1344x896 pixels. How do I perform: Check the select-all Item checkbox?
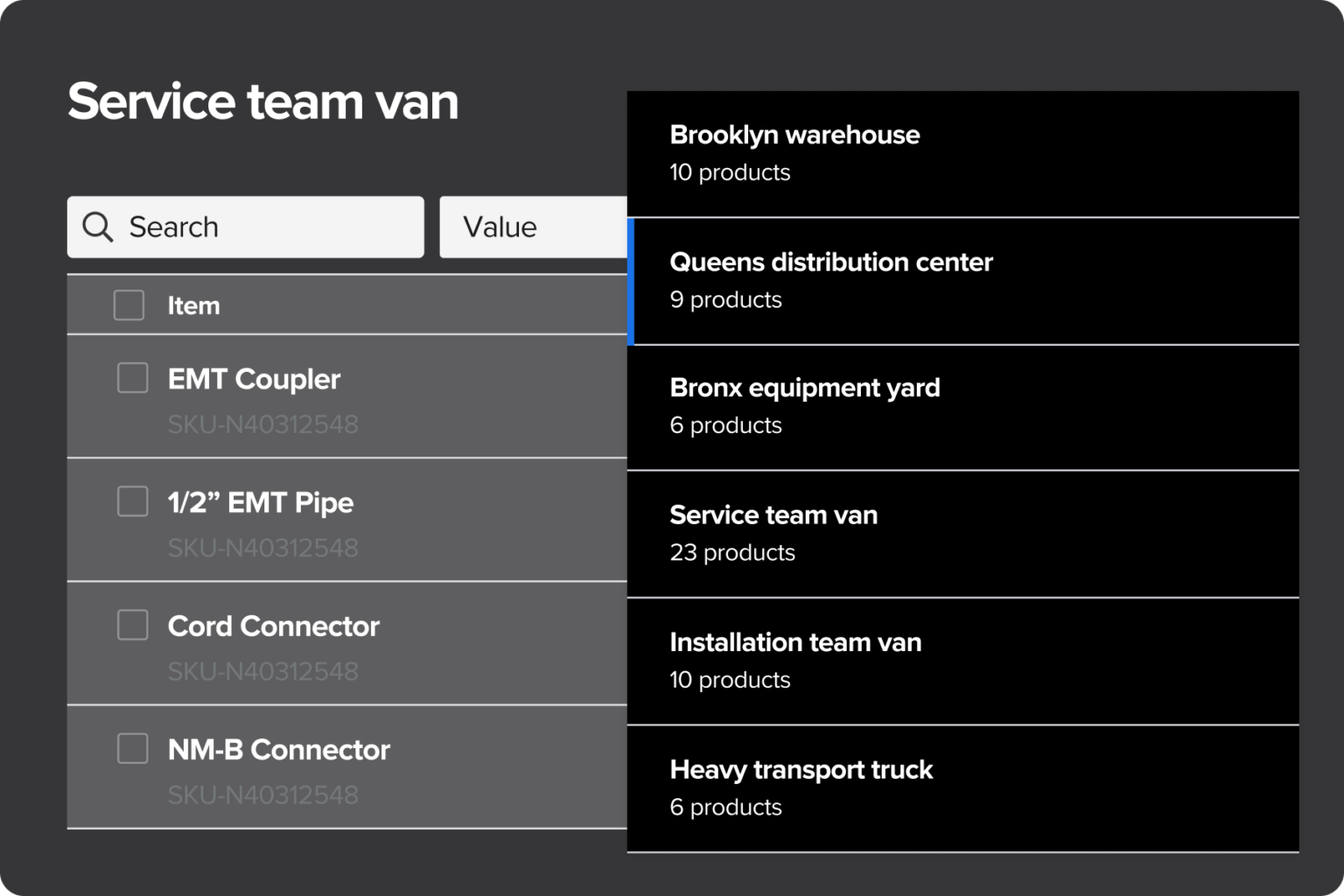coord(129,305)
